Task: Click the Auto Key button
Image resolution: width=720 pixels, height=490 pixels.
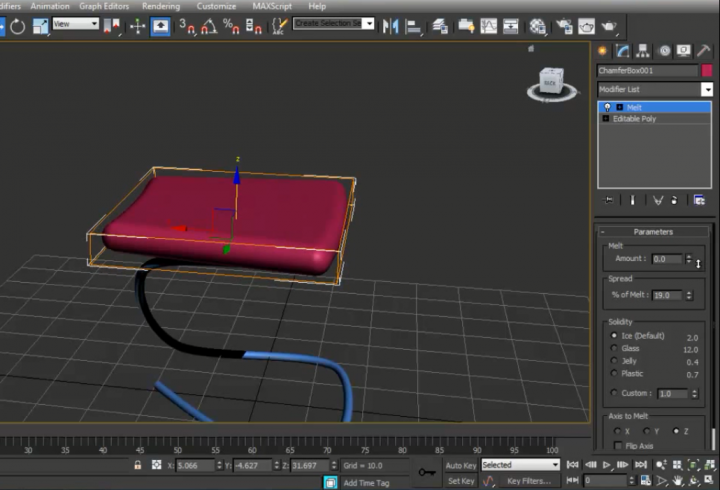Action: (460, 465)
